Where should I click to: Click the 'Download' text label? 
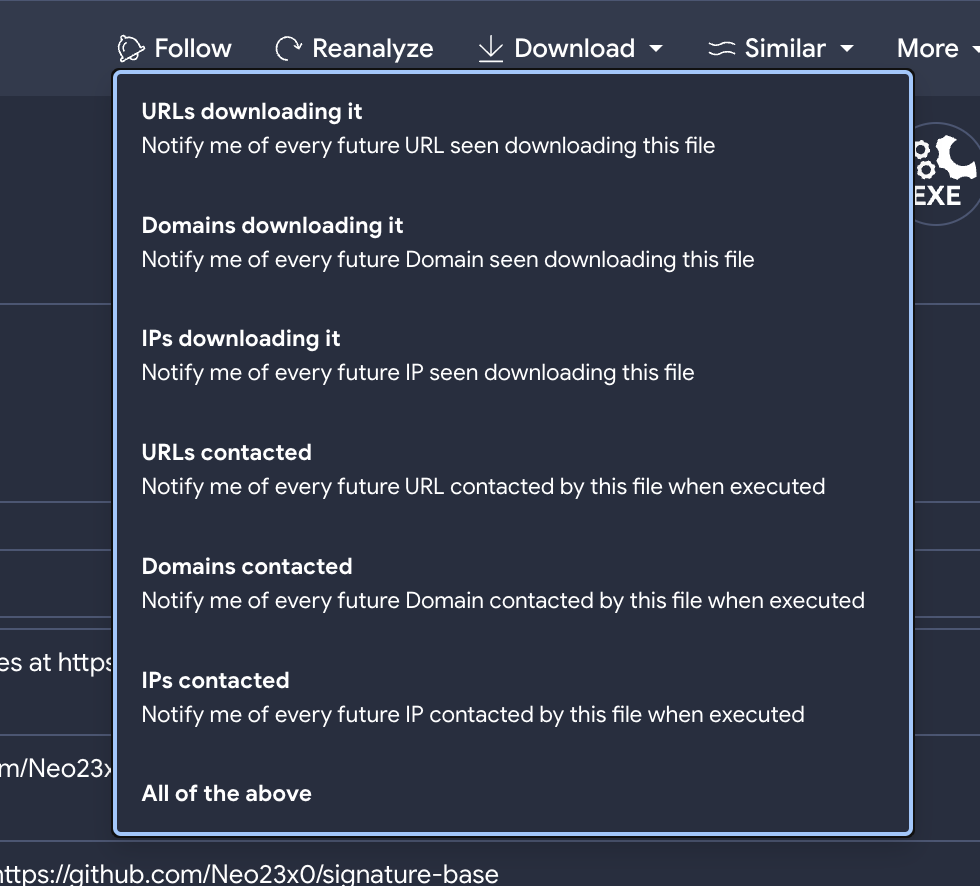[574, 48]
